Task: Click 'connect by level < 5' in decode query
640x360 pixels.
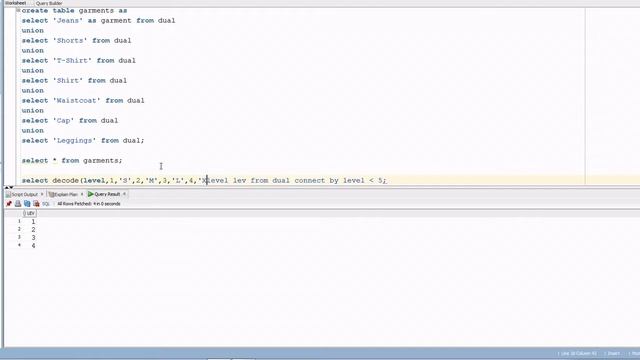Action: click(x=339, y=180)
